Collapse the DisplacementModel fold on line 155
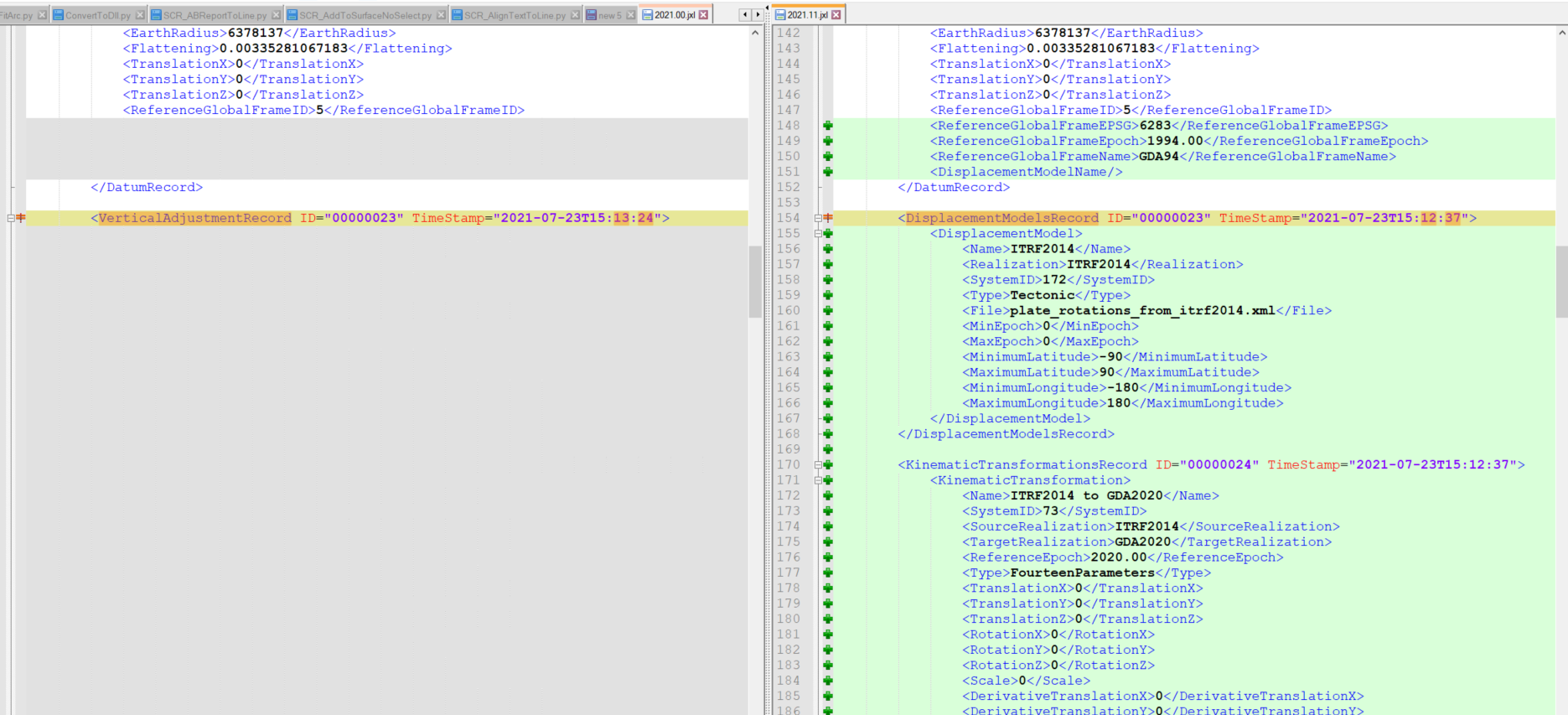 [x=818, y=234]
